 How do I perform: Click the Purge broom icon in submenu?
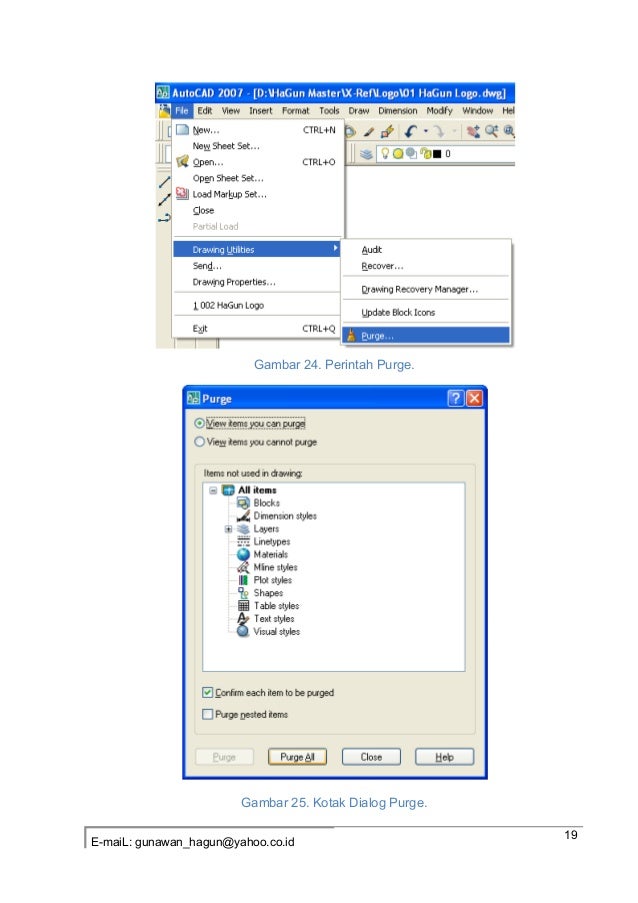(x=351, y=335)
